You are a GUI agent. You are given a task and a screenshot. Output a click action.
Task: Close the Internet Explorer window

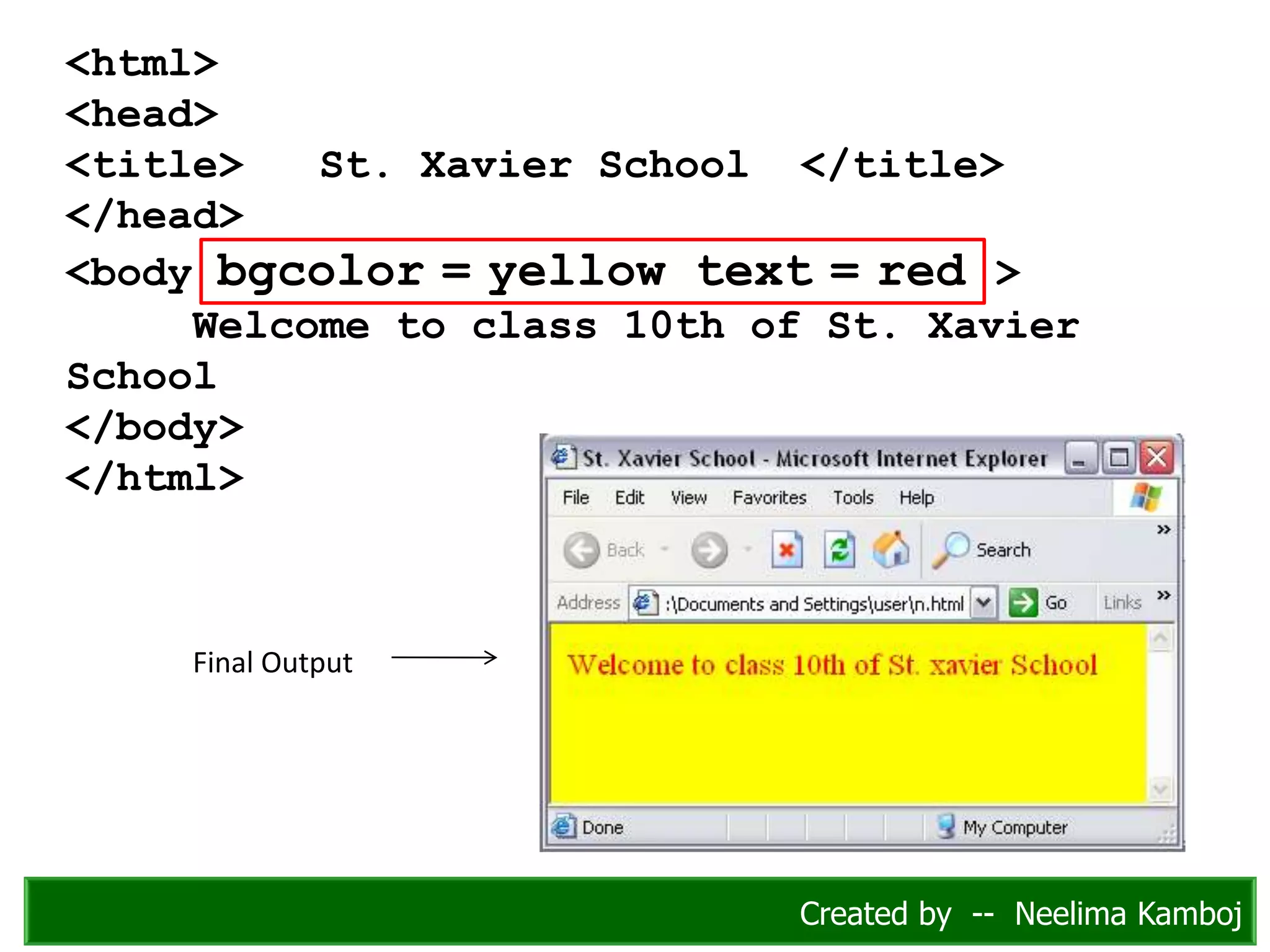click(x=1157, y=459)
